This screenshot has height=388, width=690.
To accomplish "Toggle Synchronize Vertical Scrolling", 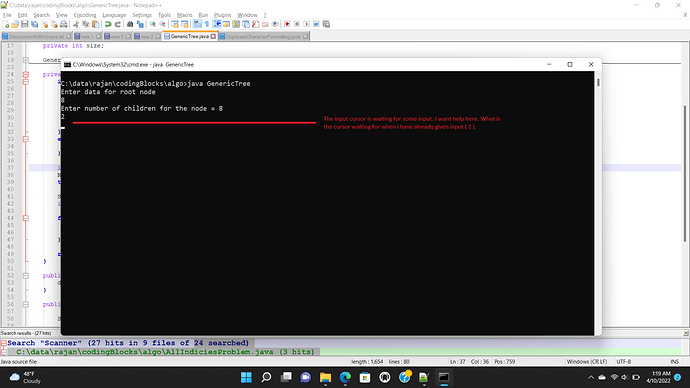I will coord(175,24).
